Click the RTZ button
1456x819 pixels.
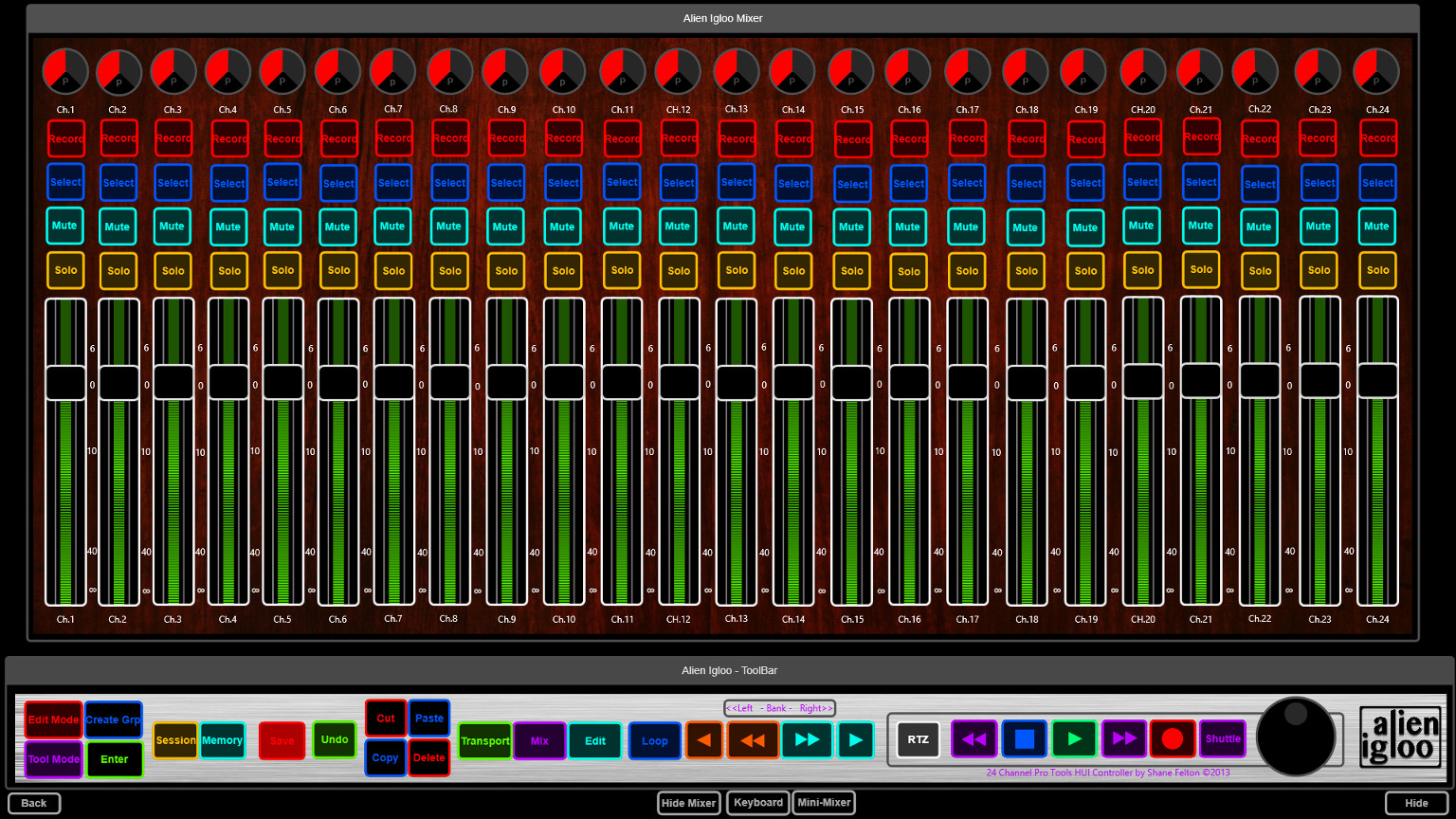pos(918,739)
